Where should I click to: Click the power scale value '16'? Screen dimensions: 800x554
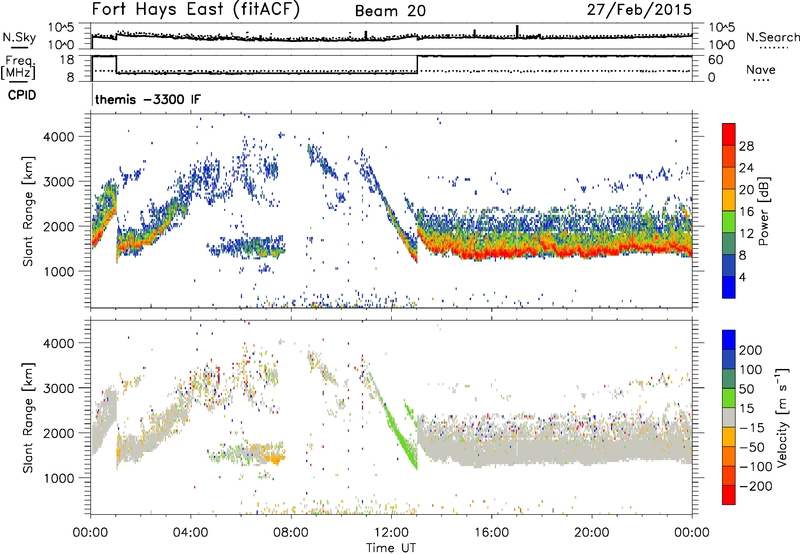click(x=746, y=212)
